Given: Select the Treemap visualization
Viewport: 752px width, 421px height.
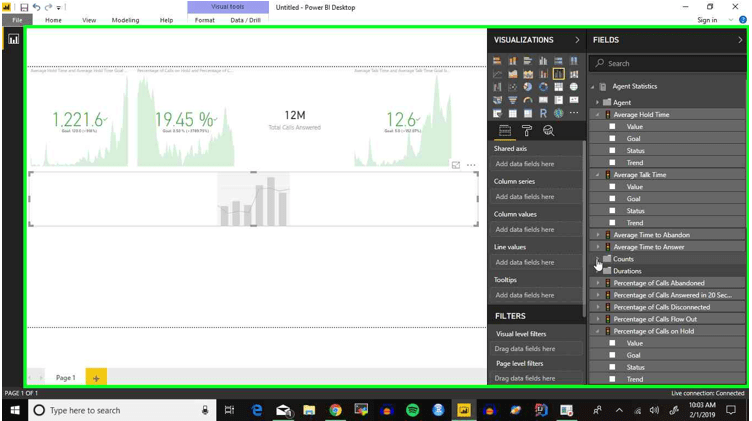Looking at the screenshot, I should coord(558,87).
